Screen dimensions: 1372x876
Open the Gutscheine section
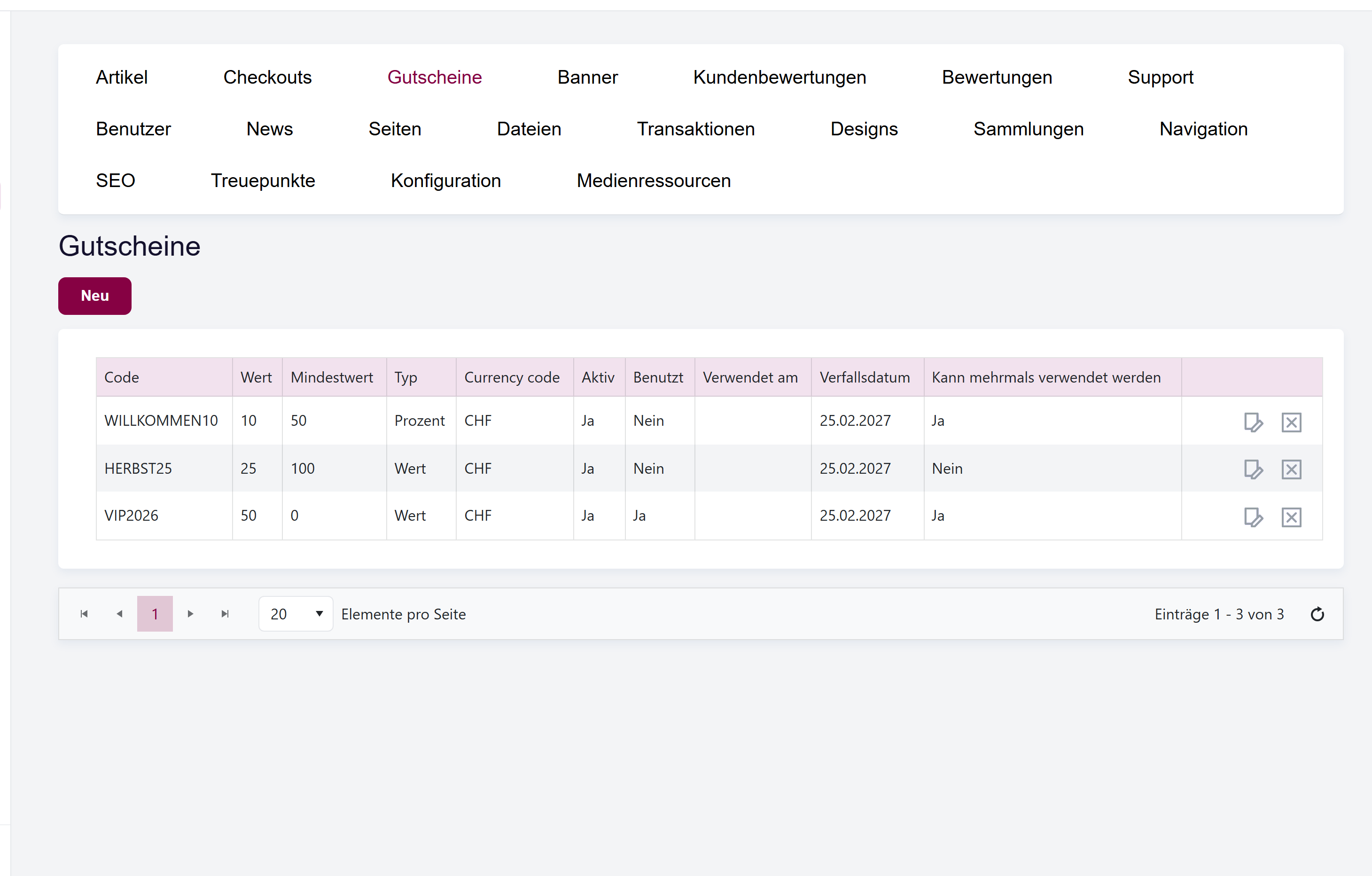435,78
